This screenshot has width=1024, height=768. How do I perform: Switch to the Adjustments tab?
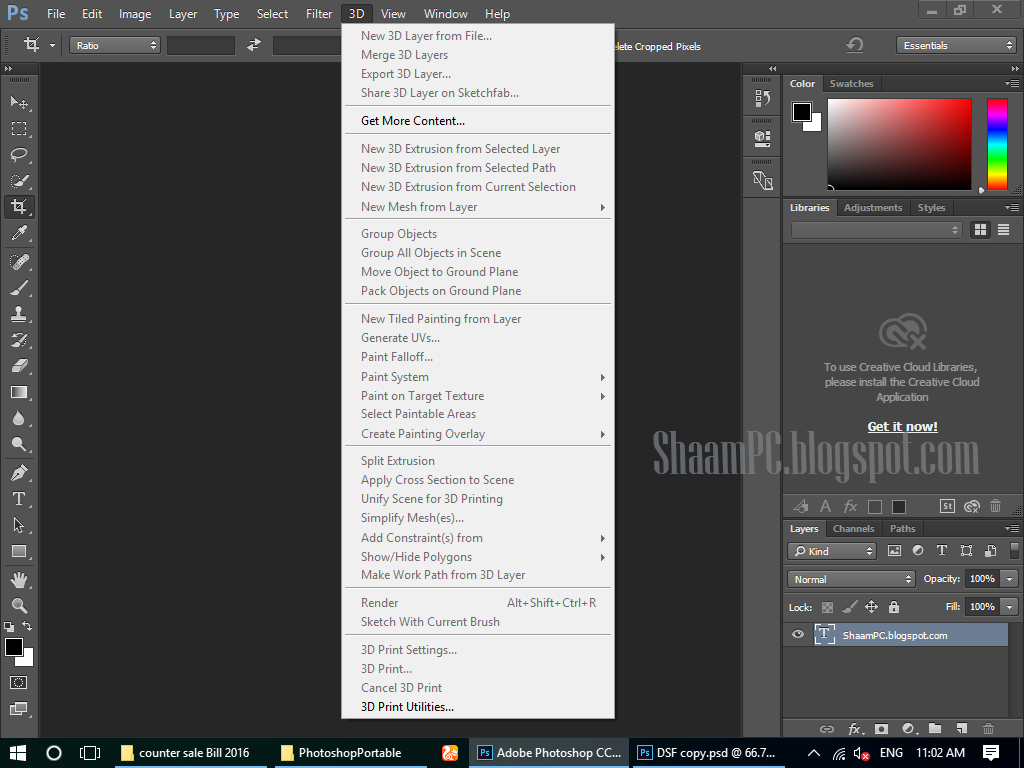872,208
